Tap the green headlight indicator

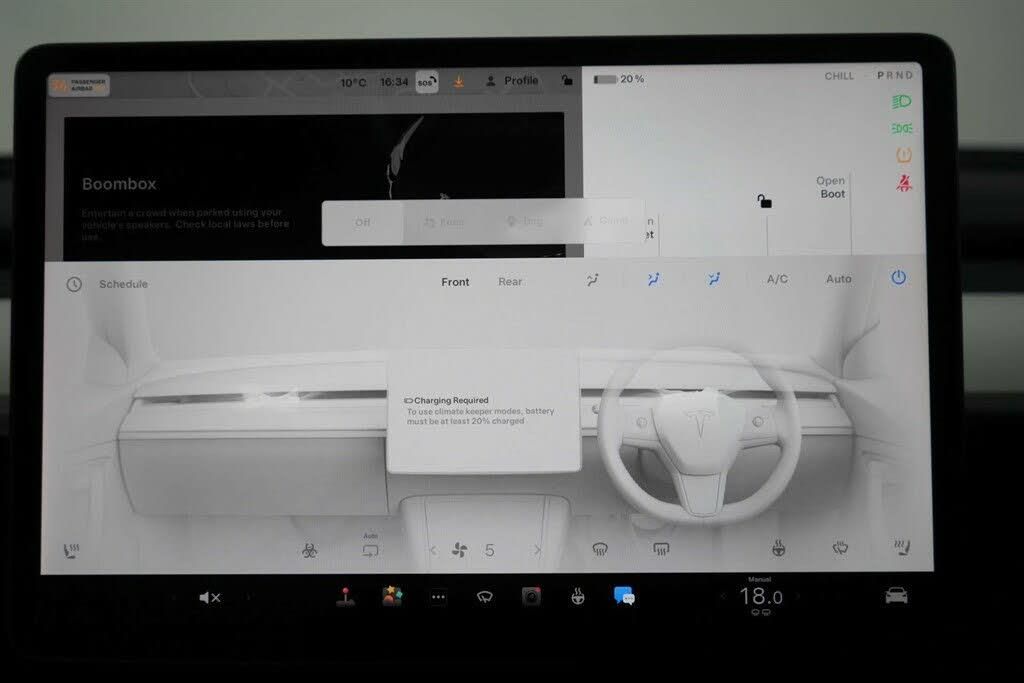pyautogui.click(x=902, y=101)
